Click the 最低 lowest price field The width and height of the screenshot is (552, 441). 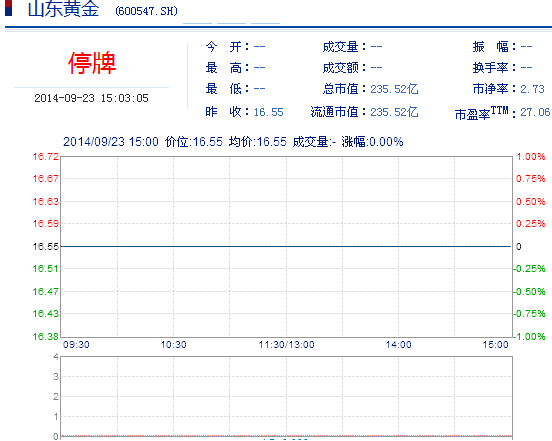point(235,89)
